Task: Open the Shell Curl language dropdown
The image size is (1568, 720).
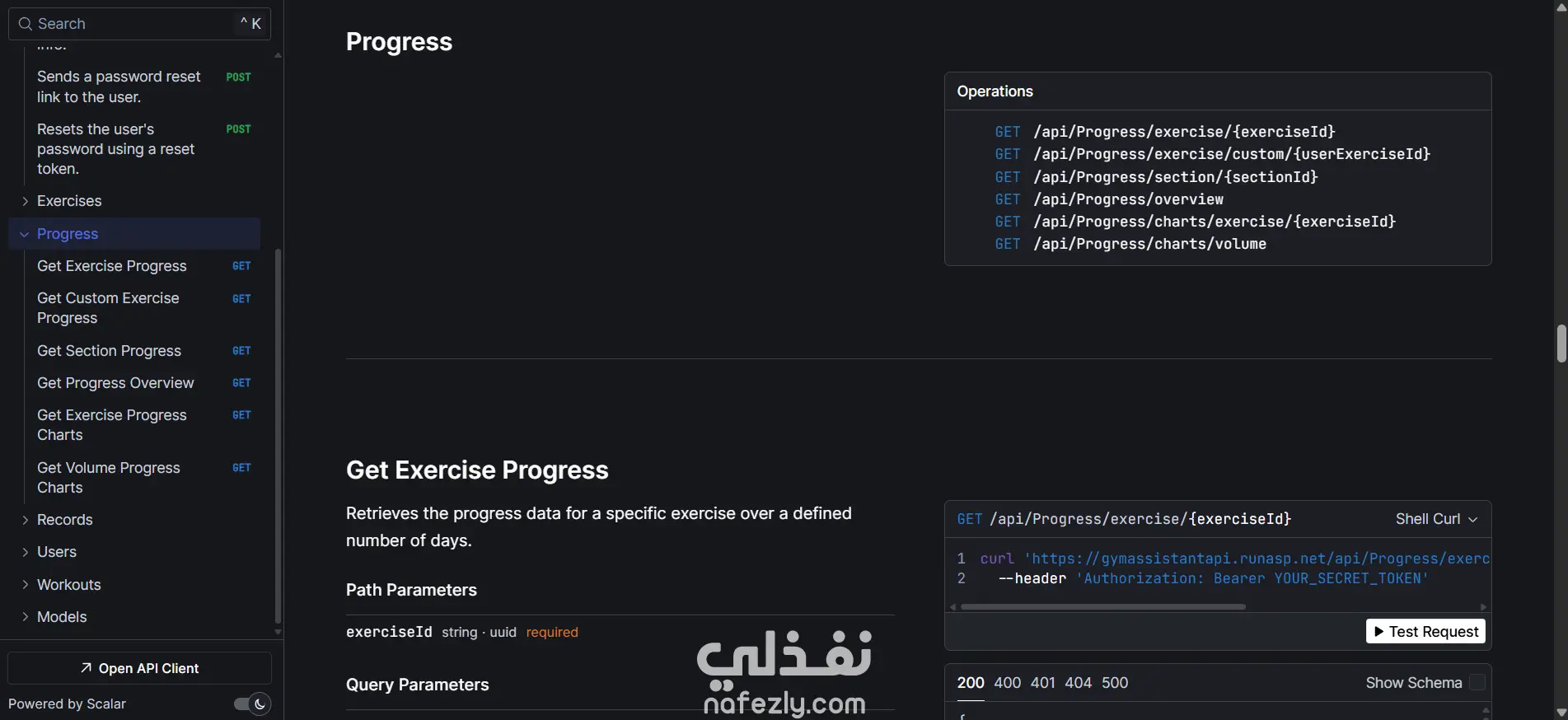Action: [x=1435, y=519]
